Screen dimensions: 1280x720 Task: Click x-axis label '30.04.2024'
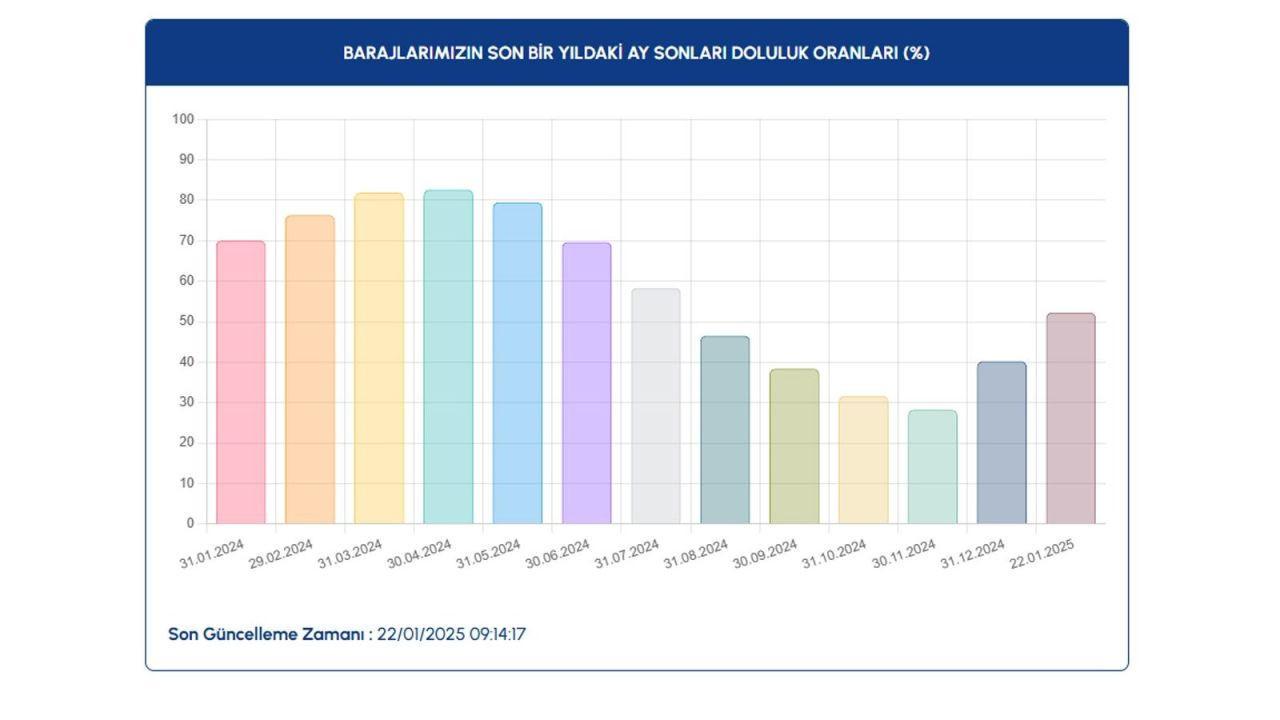pos(420,553)
